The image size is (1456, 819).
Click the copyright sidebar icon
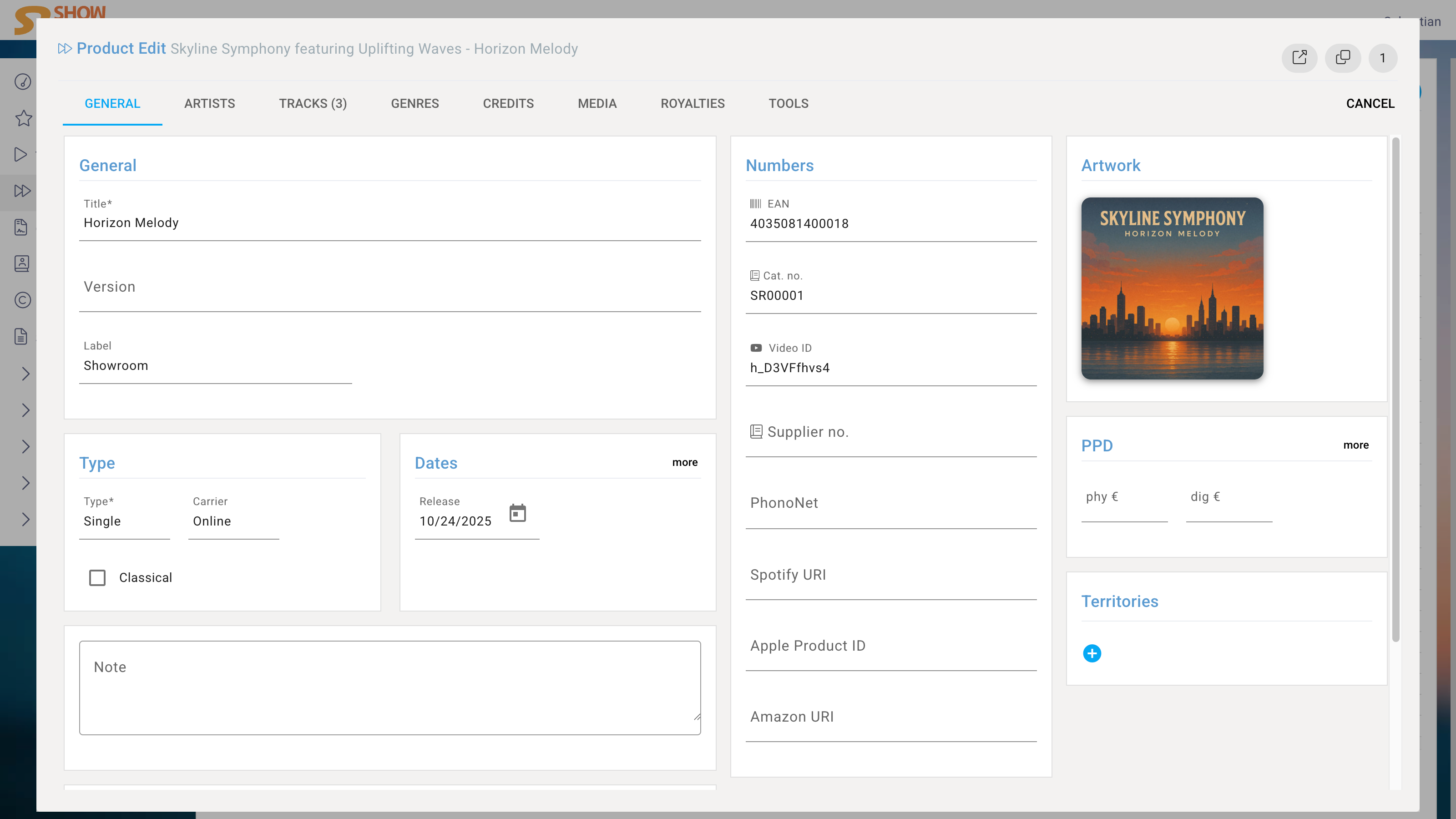pyautogui.click(x=23, y=300)
